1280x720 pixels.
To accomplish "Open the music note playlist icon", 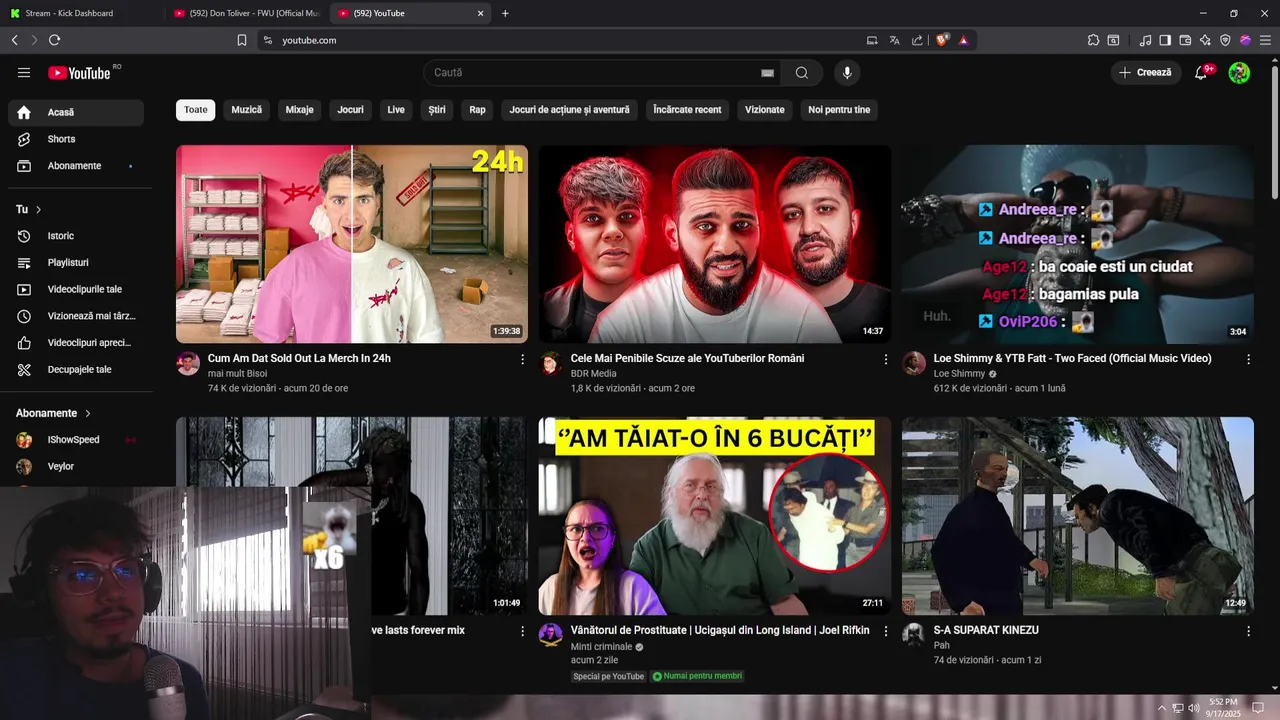I will 1145,40.
